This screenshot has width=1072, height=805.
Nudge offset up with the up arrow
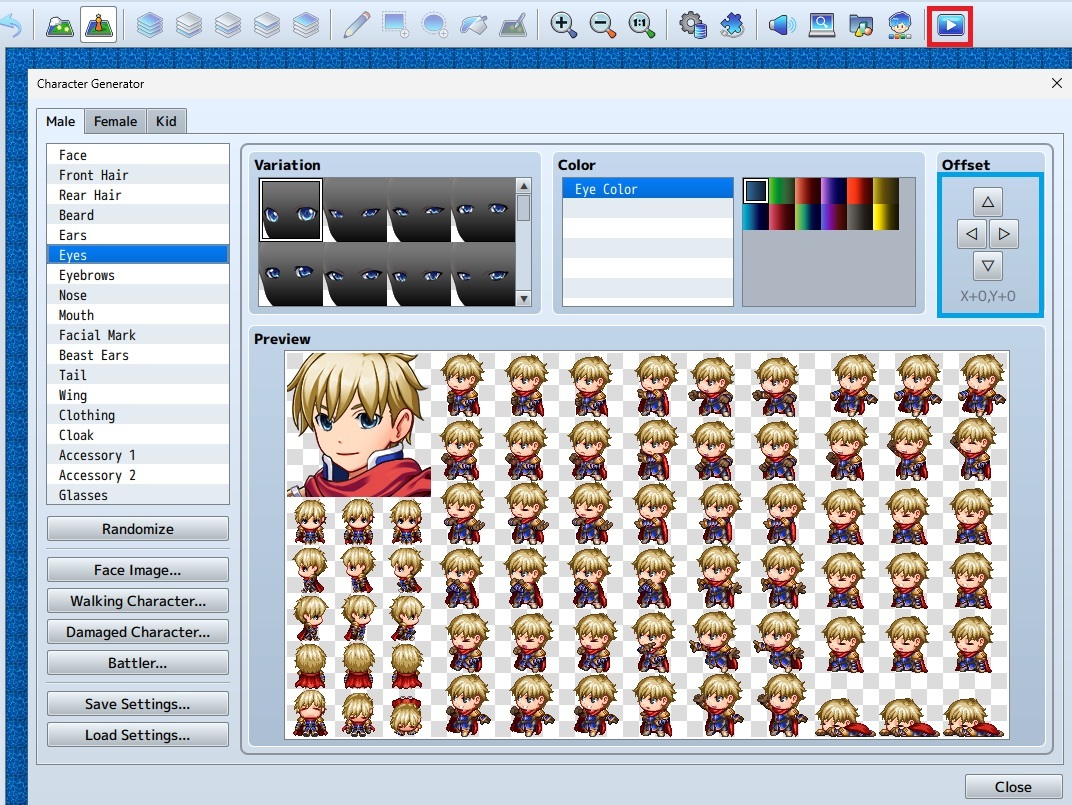[x=987, y=203]
